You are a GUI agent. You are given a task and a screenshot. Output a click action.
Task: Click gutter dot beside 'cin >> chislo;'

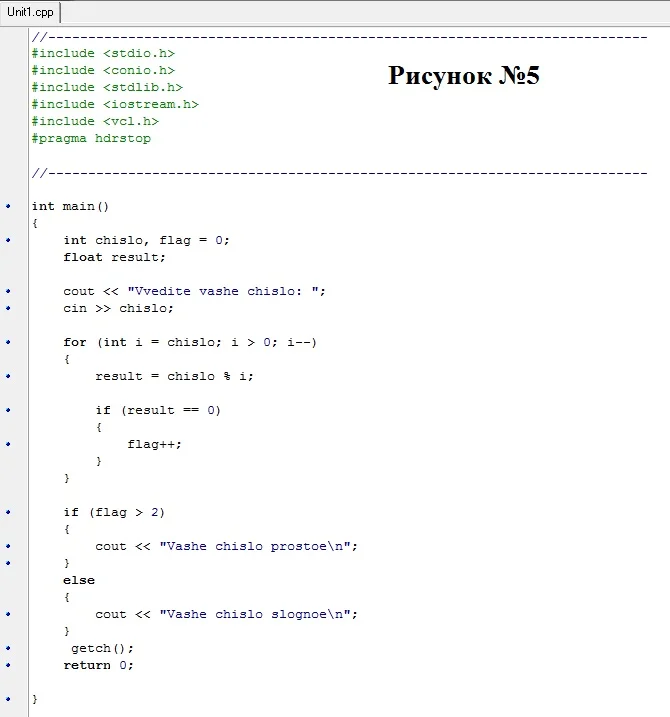[x=8, y=308]
